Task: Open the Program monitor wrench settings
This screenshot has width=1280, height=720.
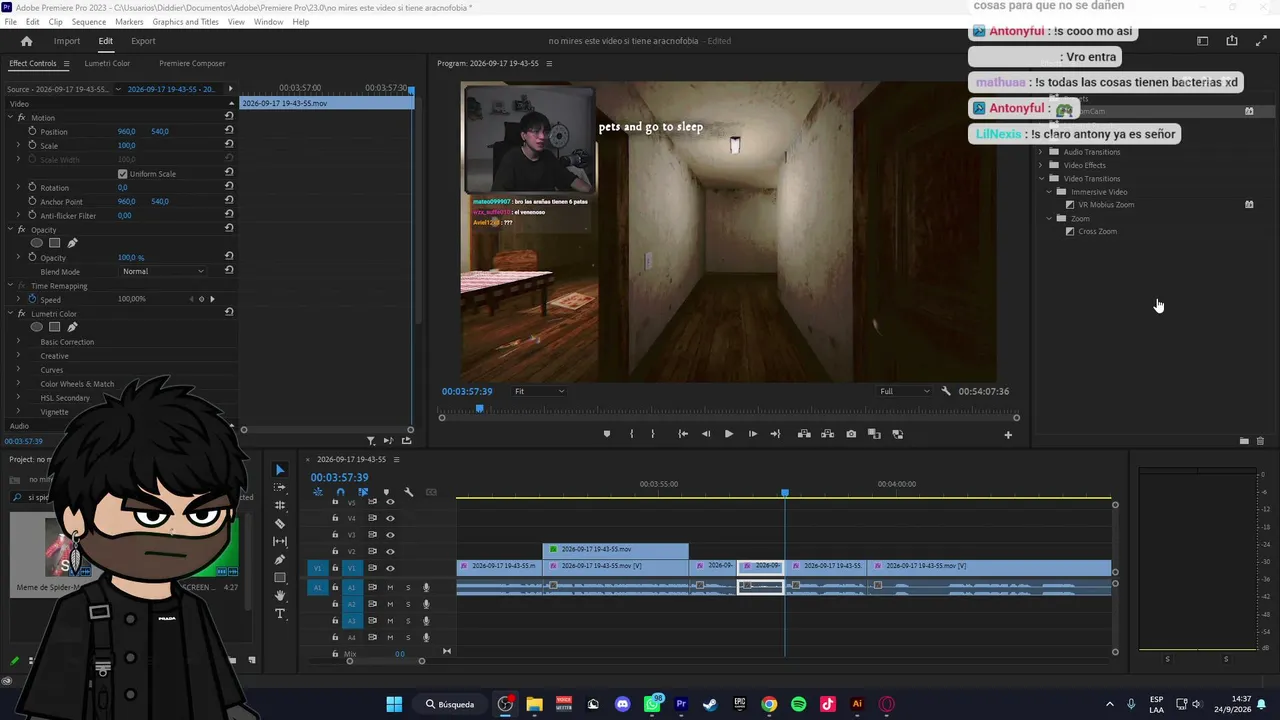Action: 946,391
